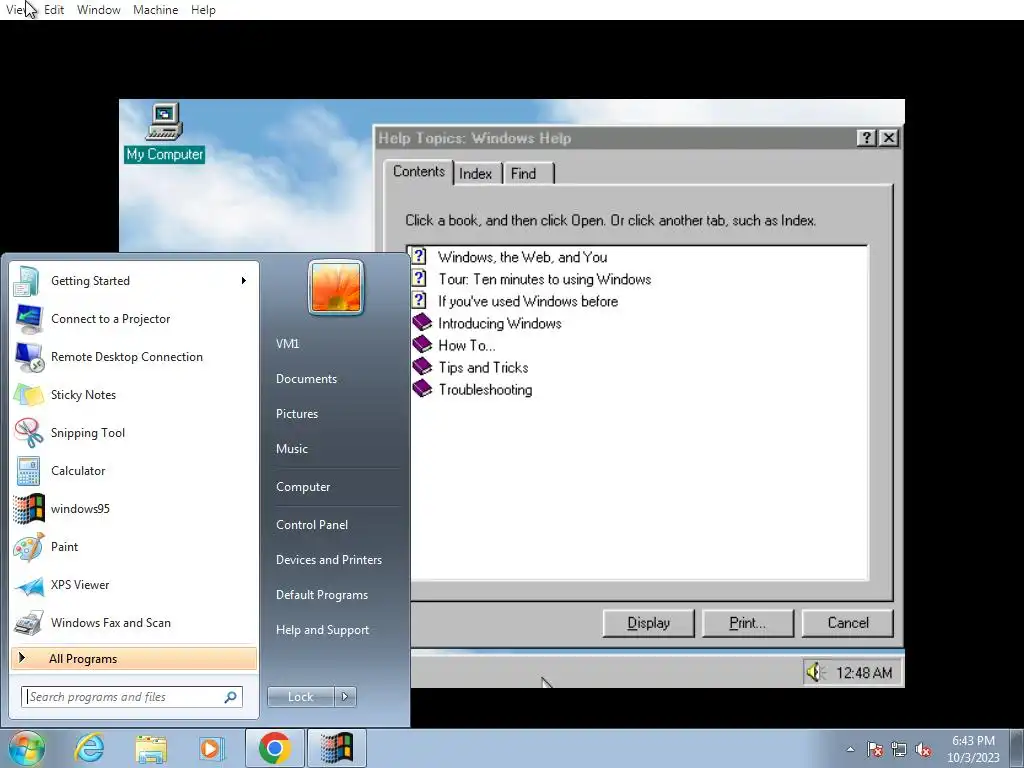Open Music from Start menu
The width and height of the screenshot is (1024, 768).
click(x=292, y=449)
